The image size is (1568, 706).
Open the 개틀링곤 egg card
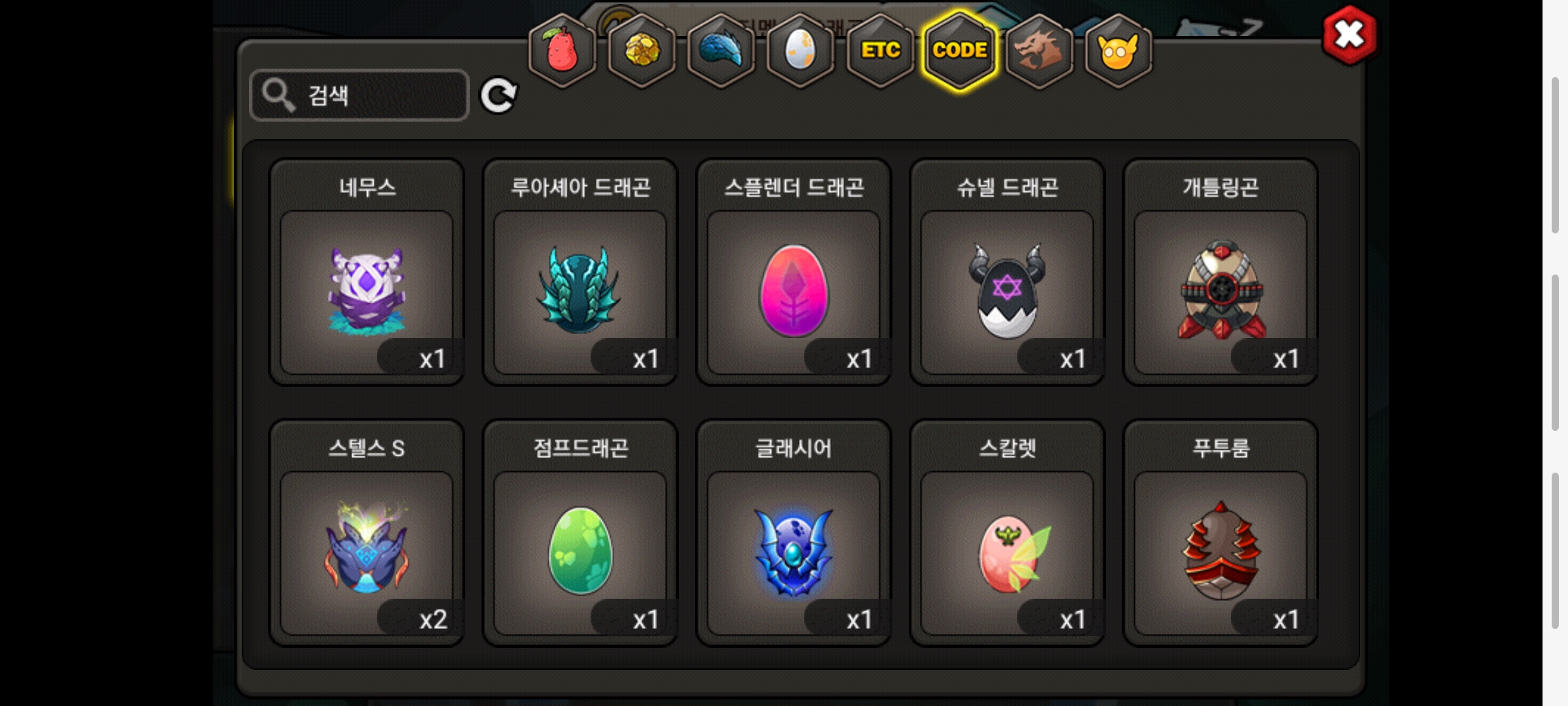(1220, 272)
